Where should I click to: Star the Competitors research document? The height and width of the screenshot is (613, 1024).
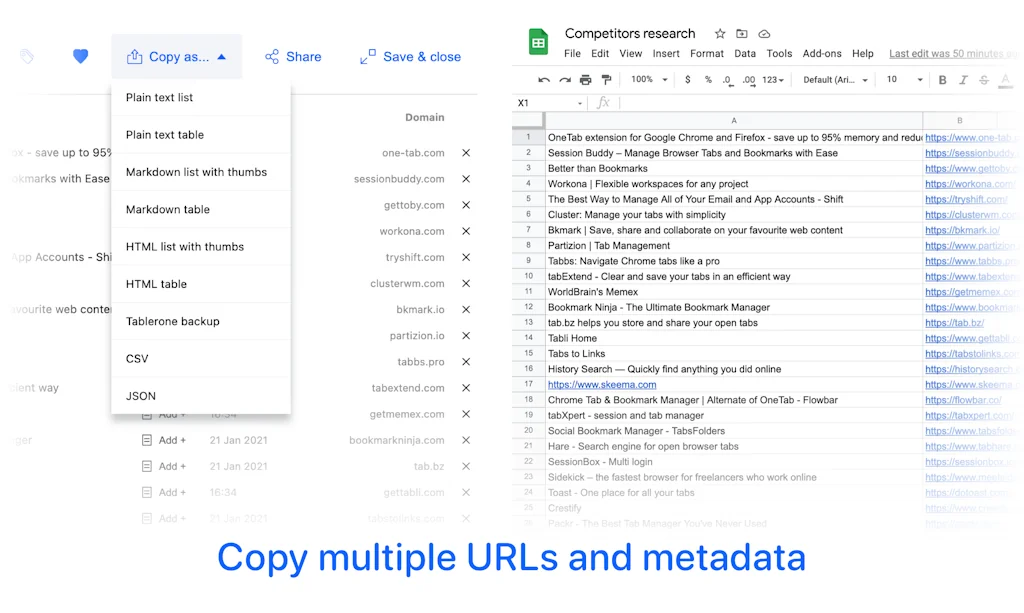tap(720, 34)
